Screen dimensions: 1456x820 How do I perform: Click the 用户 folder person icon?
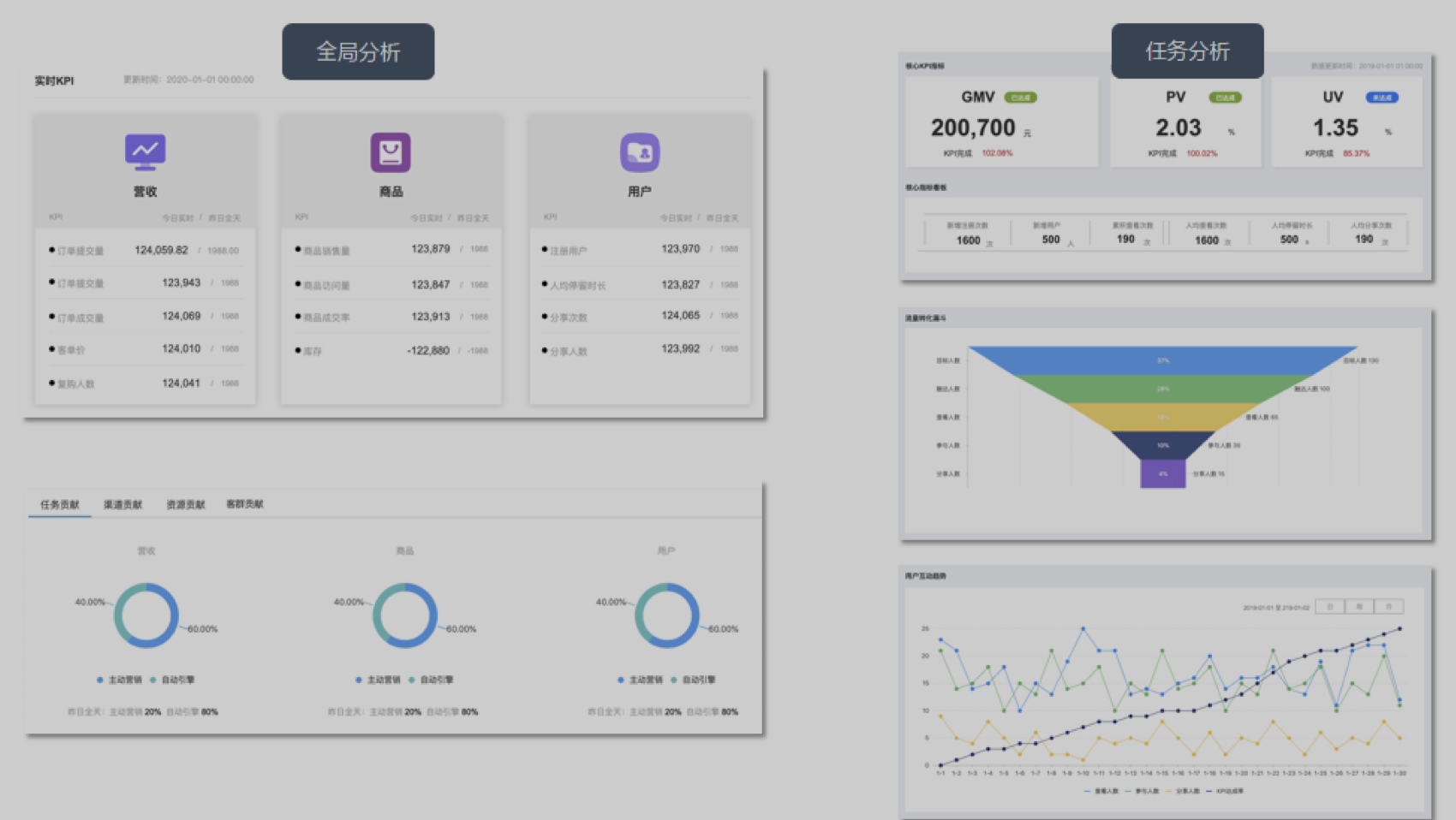[640, 152]
